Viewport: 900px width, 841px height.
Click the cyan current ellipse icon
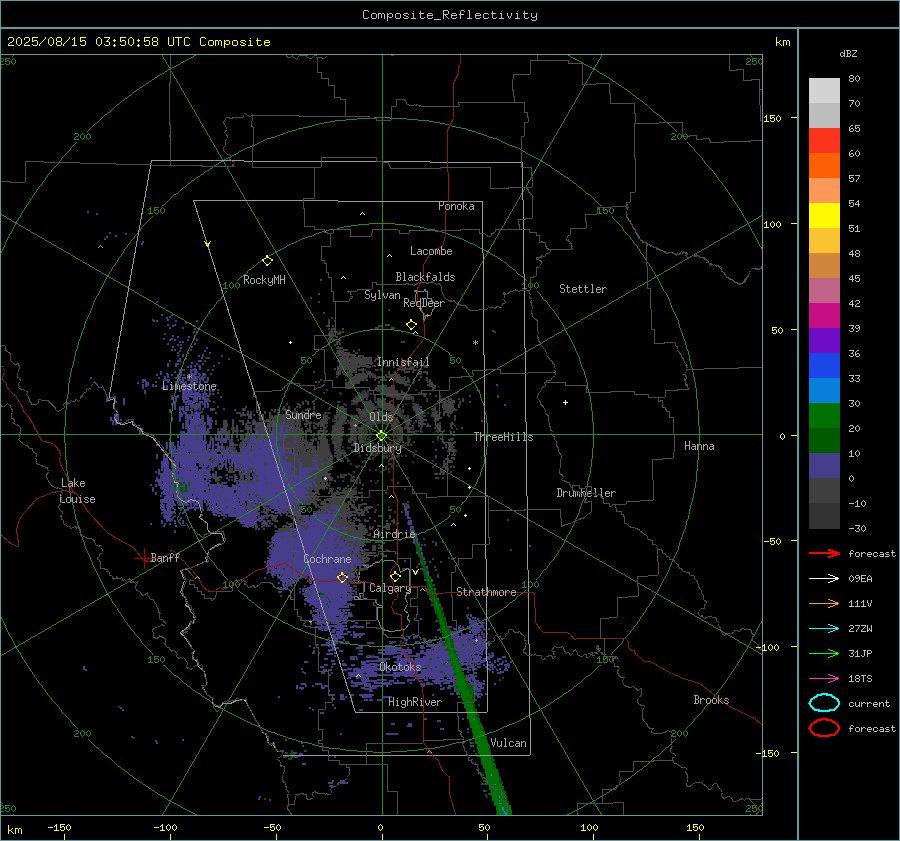point(824,703)
